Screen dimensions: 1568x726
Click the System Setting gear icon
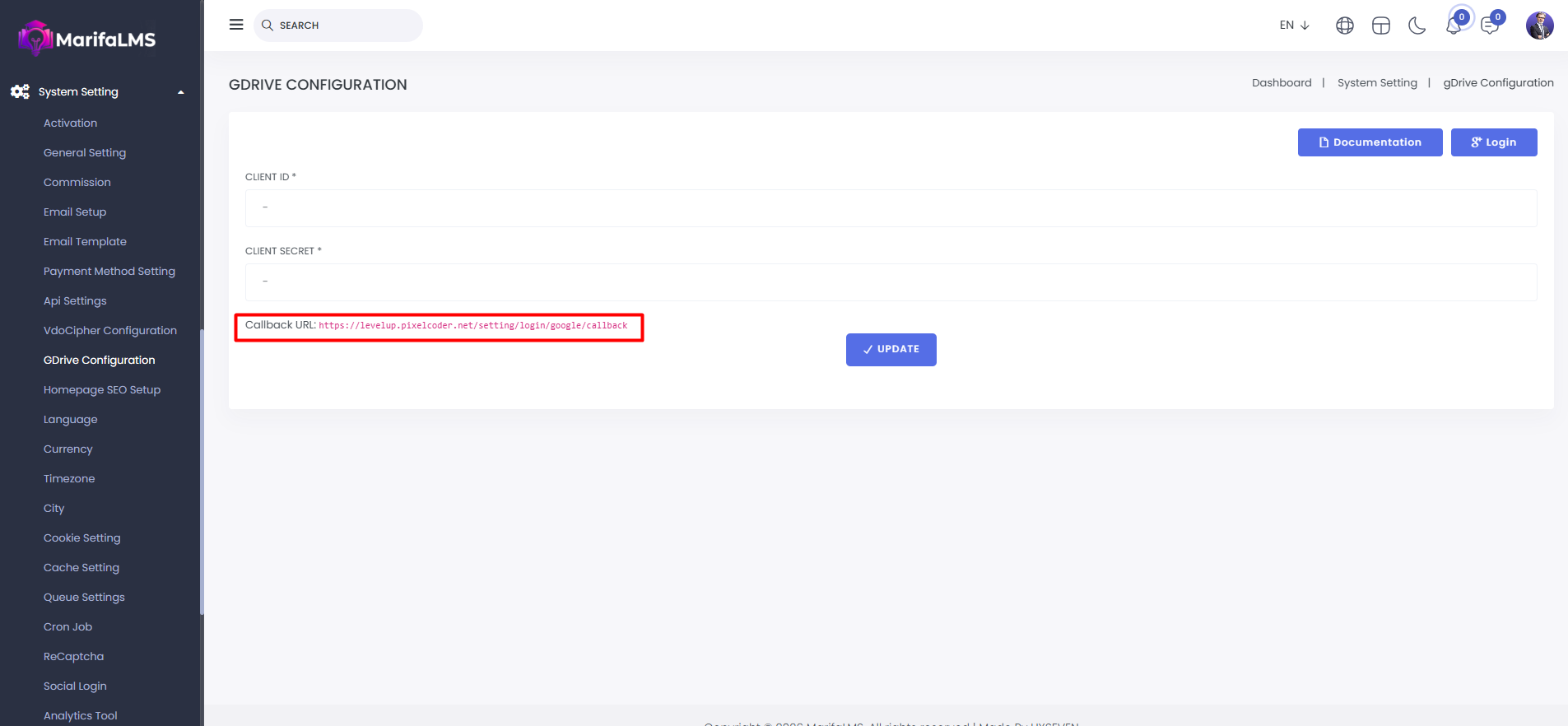[x=21, y=91]
